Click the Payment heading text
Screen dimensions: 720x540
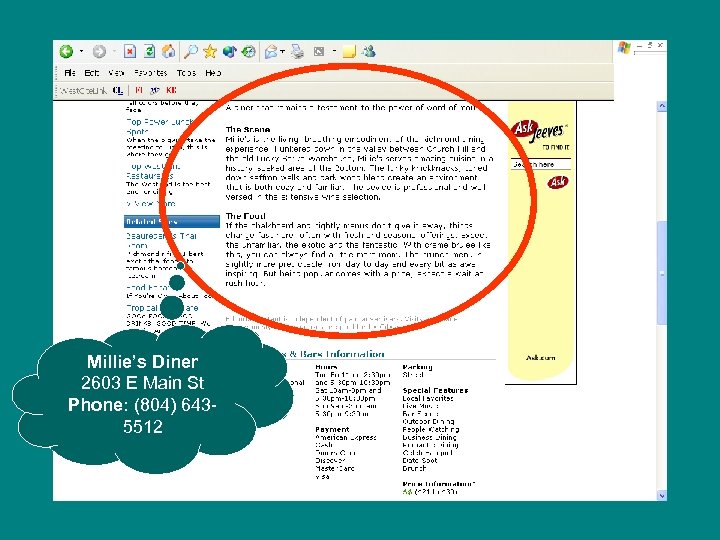click(332, 429)
